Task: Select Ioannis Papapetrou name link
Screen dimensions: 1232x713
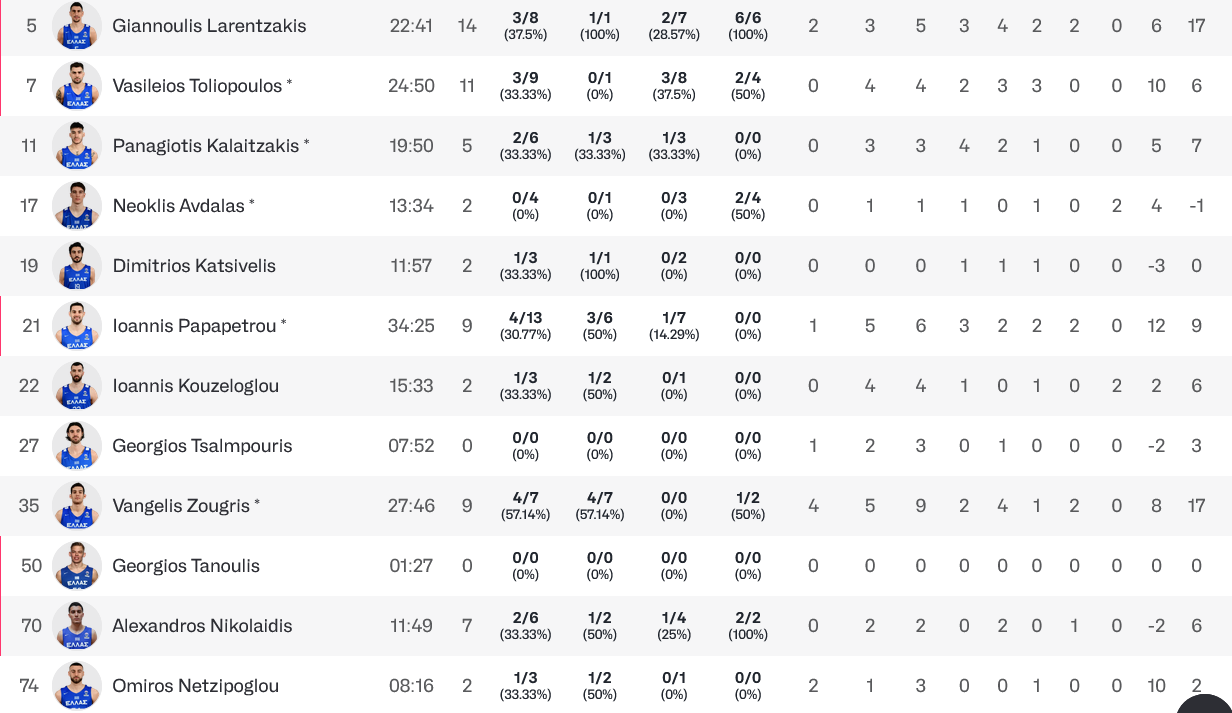Action: click(194, 326)
